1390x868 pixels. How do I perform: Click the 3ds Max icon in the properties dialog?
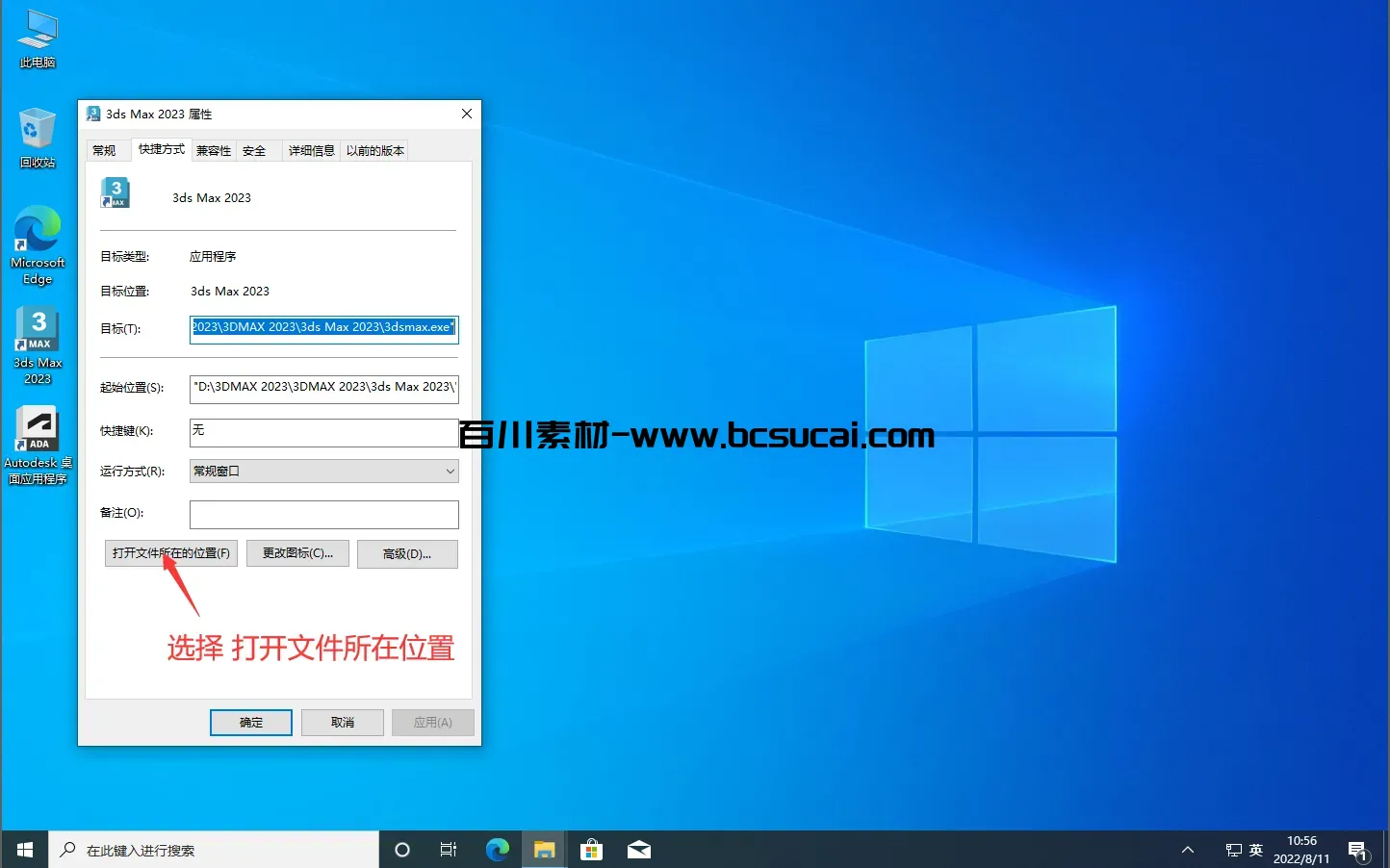coord(116,193)
